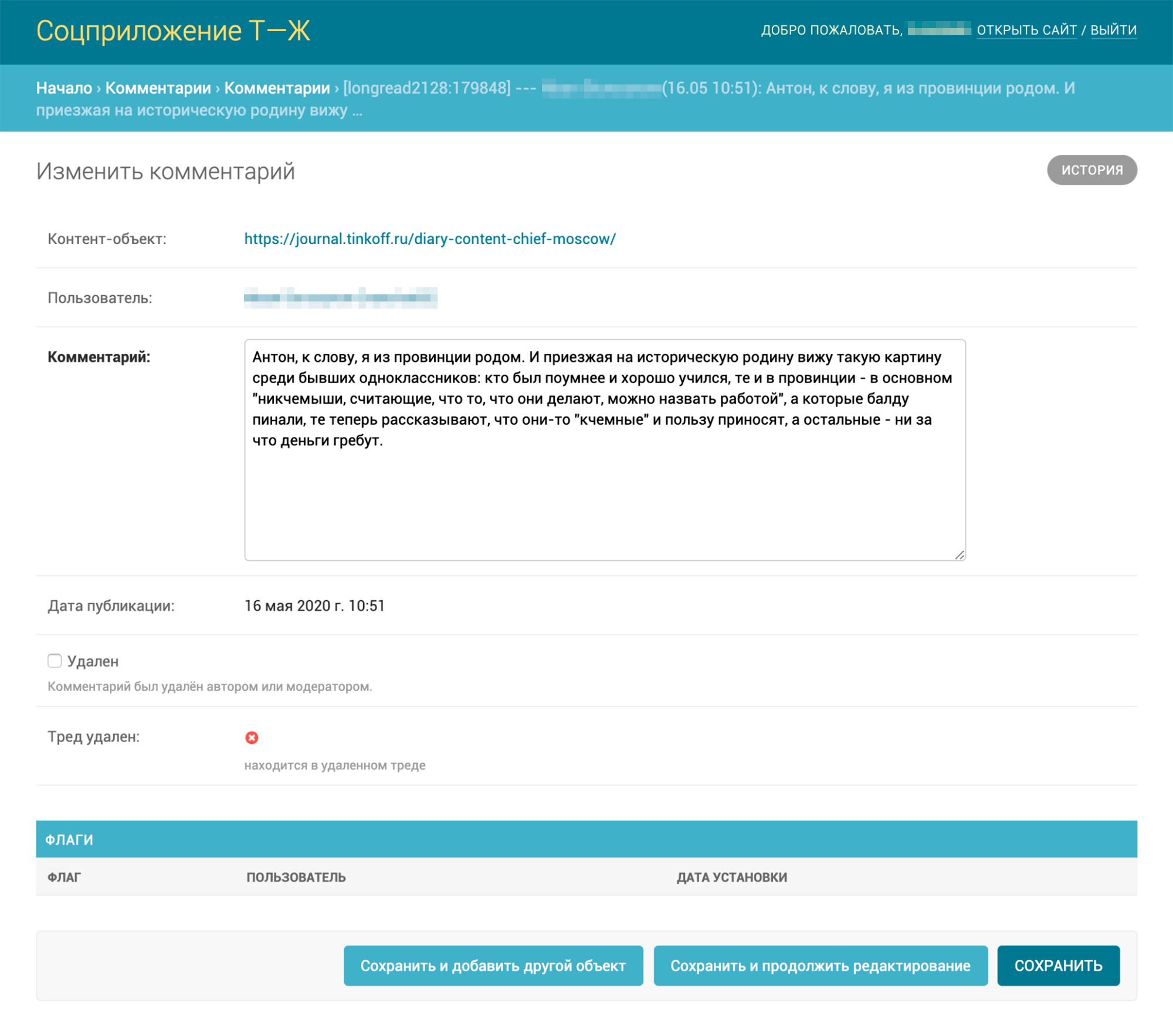The width and height of the screenshot is (1173, 1036).
Task: Click the Удален checkbox label
Action: point(93,661)
